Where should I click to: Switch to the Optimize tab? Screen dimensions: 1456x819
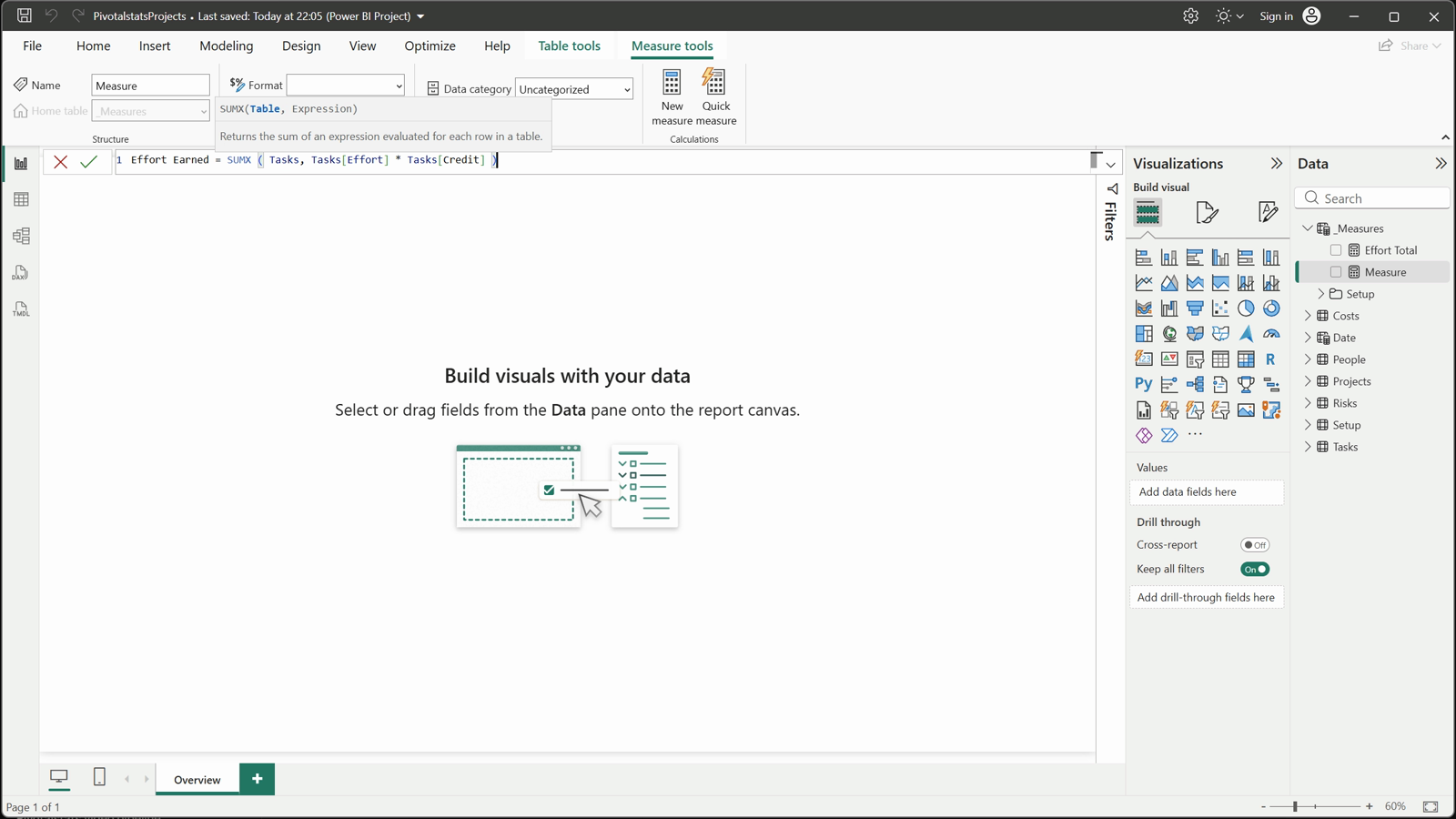point(430,45)
